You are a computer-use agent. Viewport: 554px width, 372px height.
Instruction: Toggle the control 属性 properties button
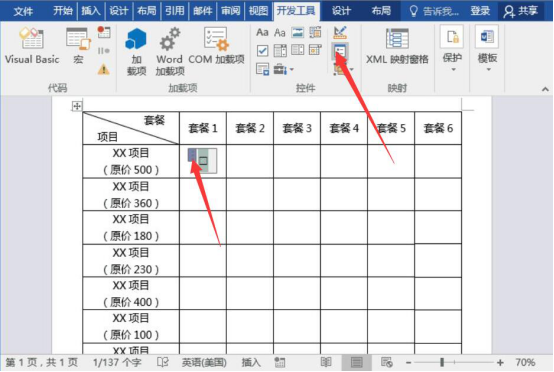point(340,52)
